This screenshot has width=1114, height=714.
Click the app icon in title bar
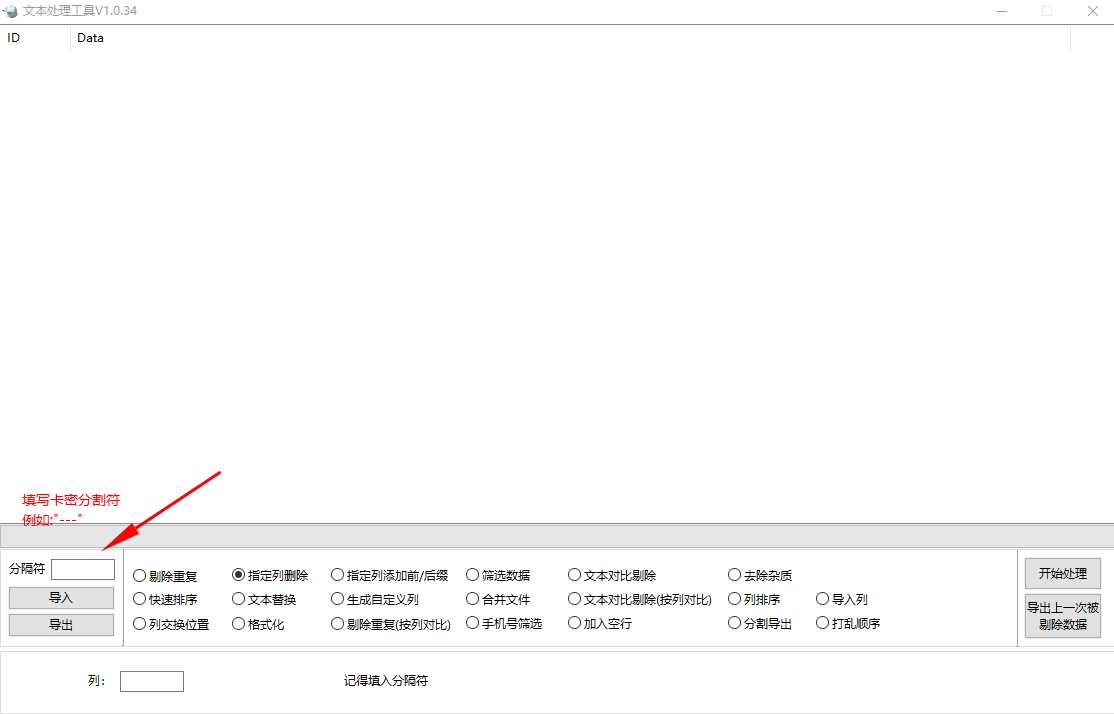[x=10, y=11]
